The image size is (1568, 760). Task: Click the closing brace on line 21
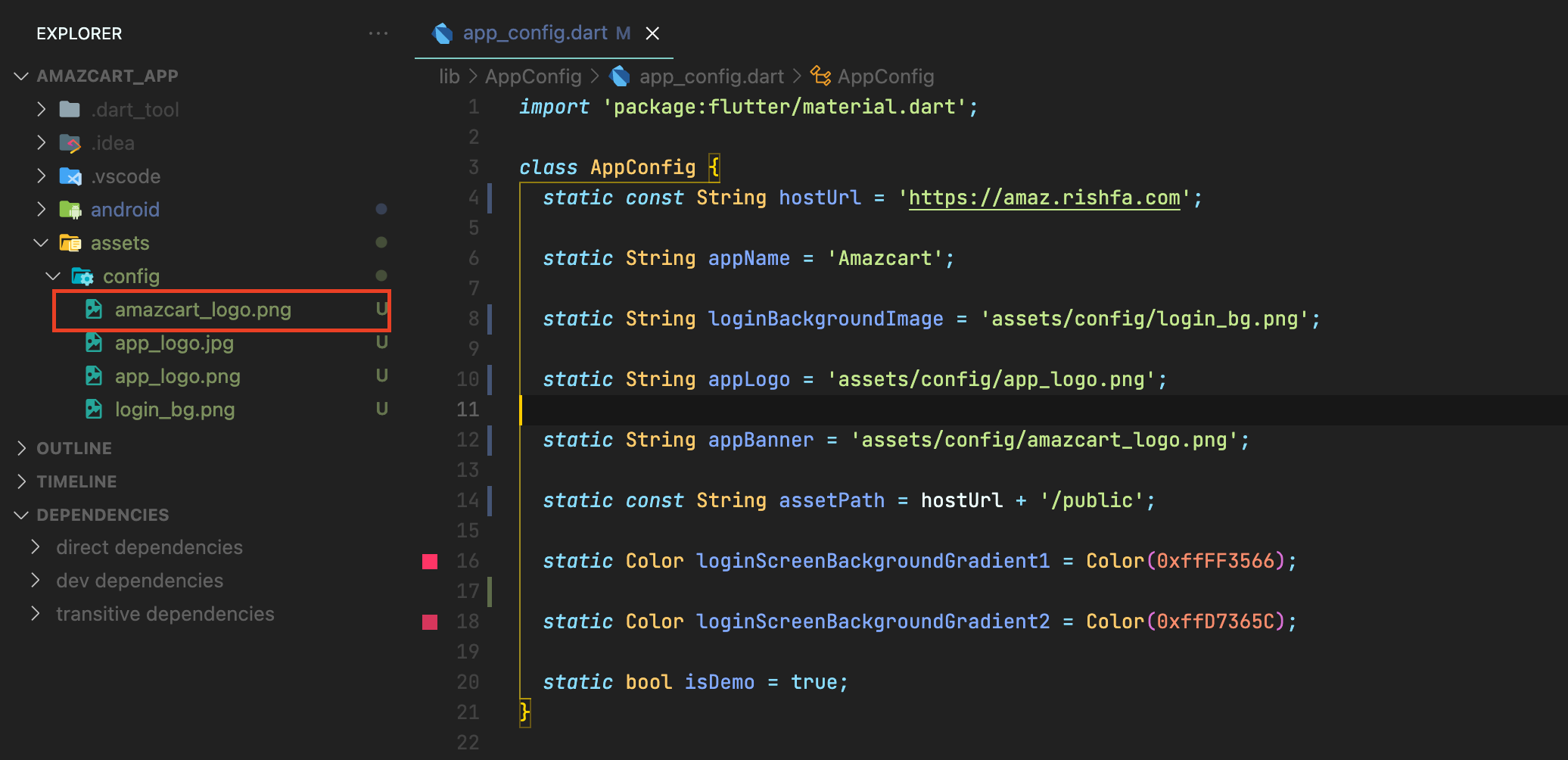pyautogui.click(x=525, y=712)
